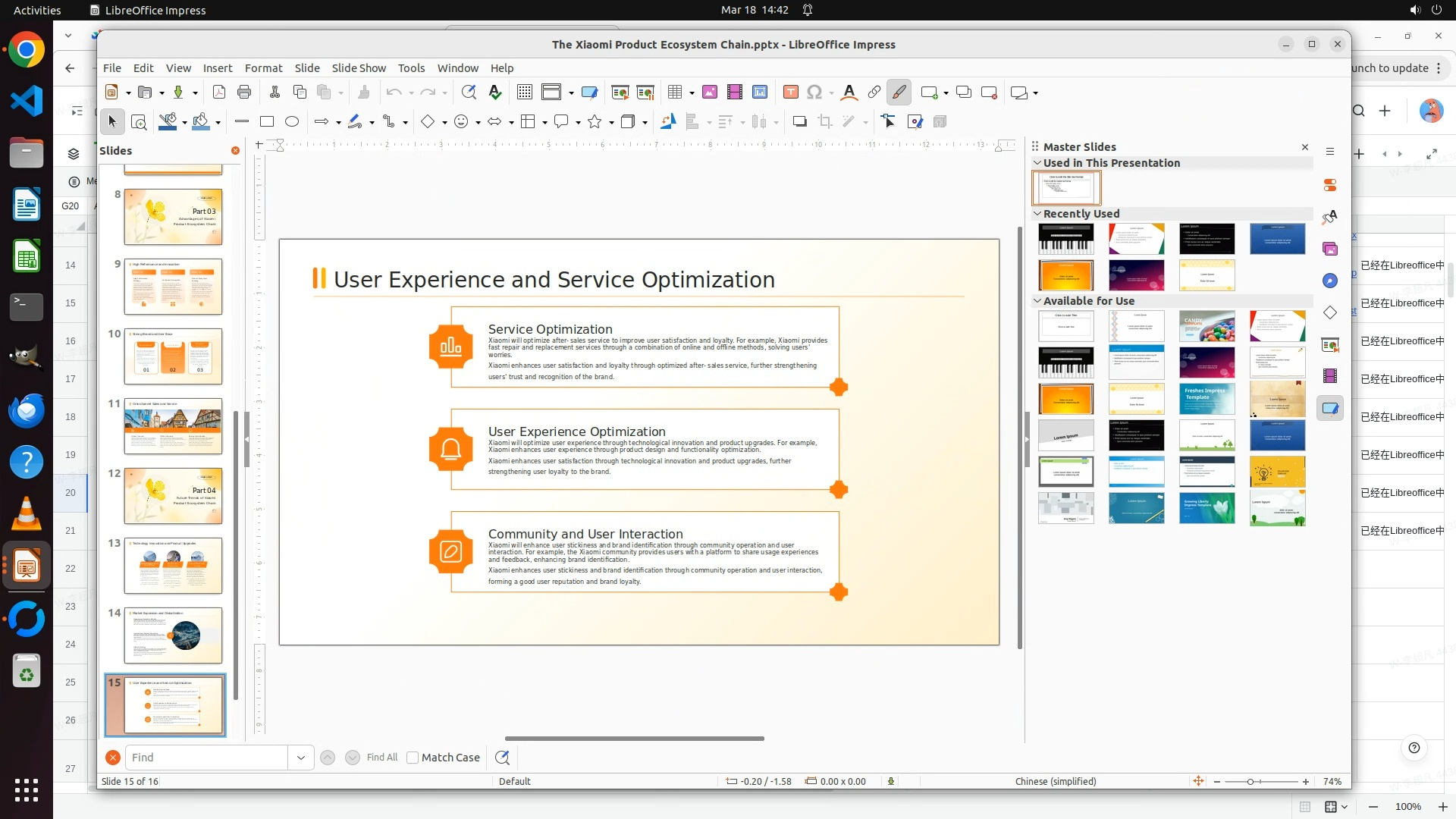Toggle the Display Grid icon
This screenshot has height=819, width=1456.
(524, 93)
